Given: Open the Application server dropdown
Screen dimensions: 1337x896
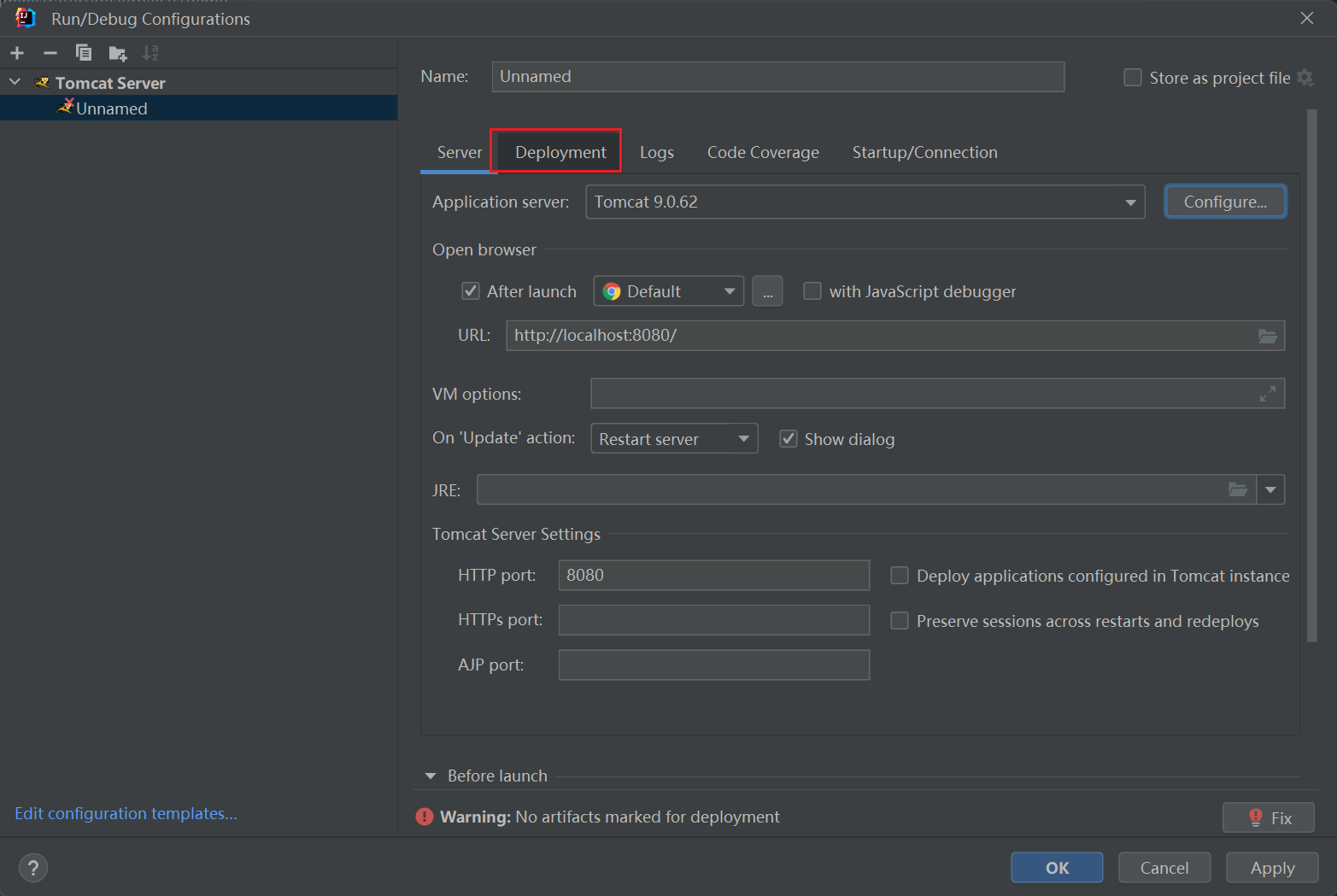Looking at the screenshot, I should (x=865, y=202).
